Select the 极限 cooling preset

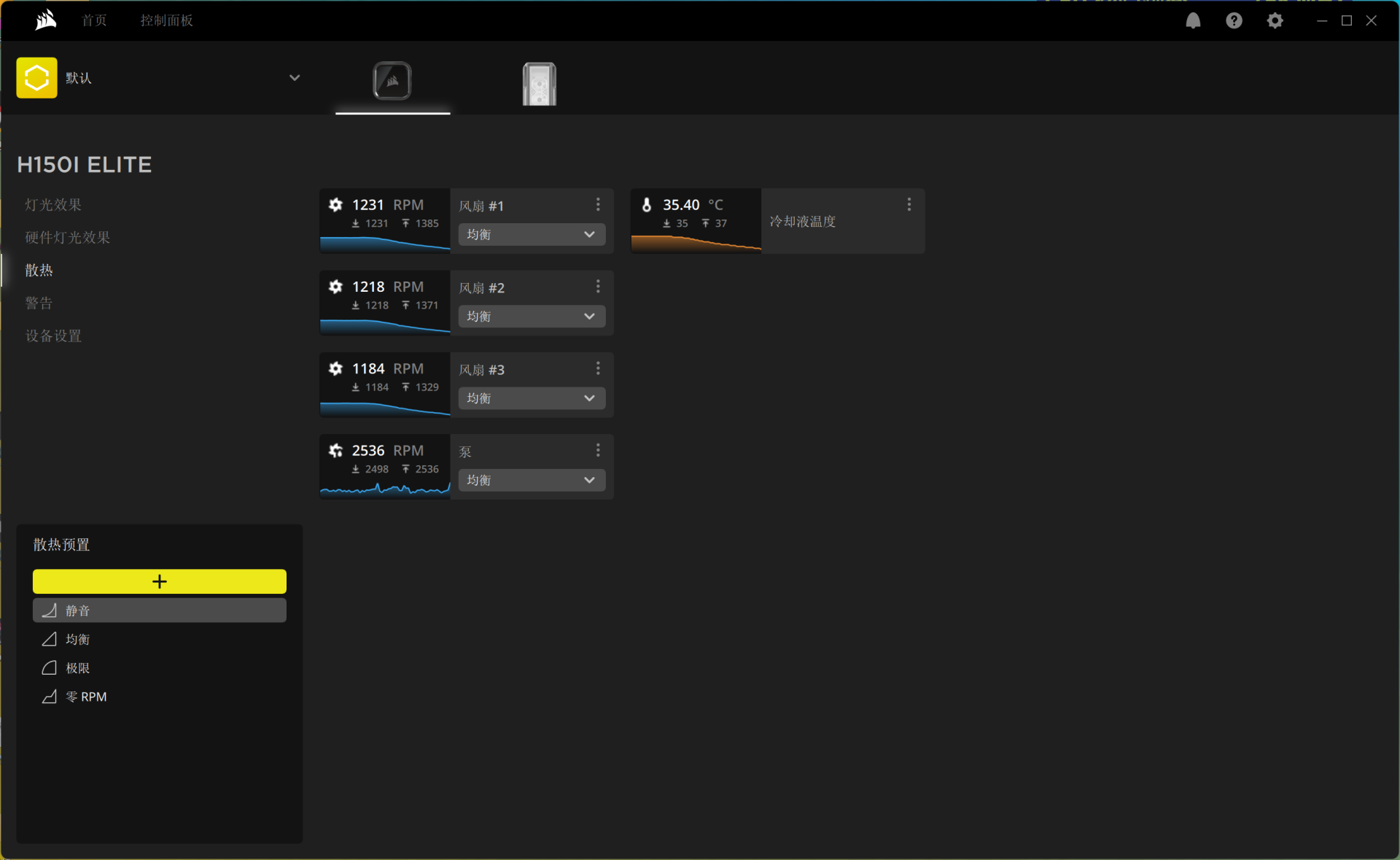click(77, 668)
